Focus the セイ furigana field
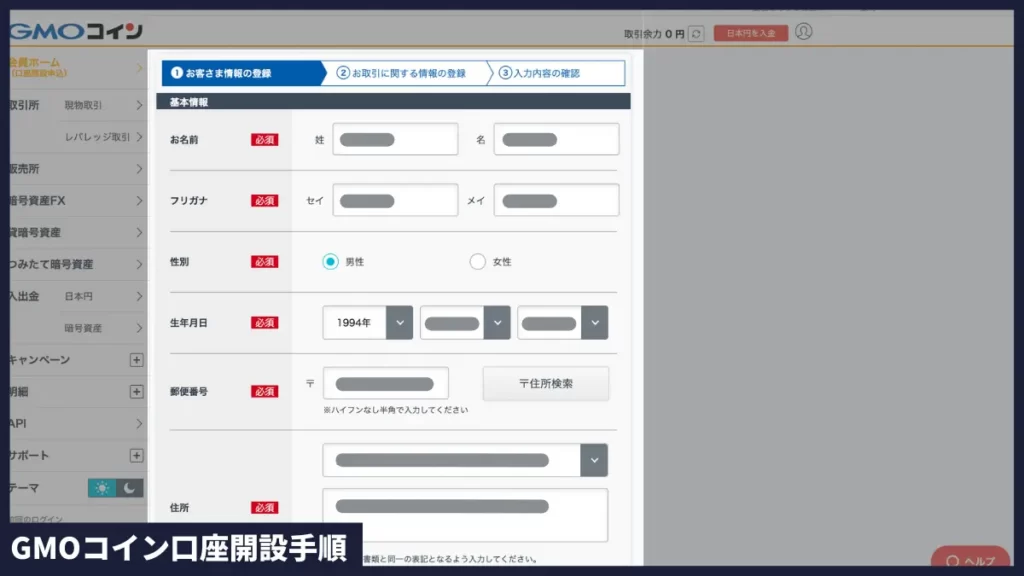This screenshot has width=1024, height=576. (x=395, y=200)
